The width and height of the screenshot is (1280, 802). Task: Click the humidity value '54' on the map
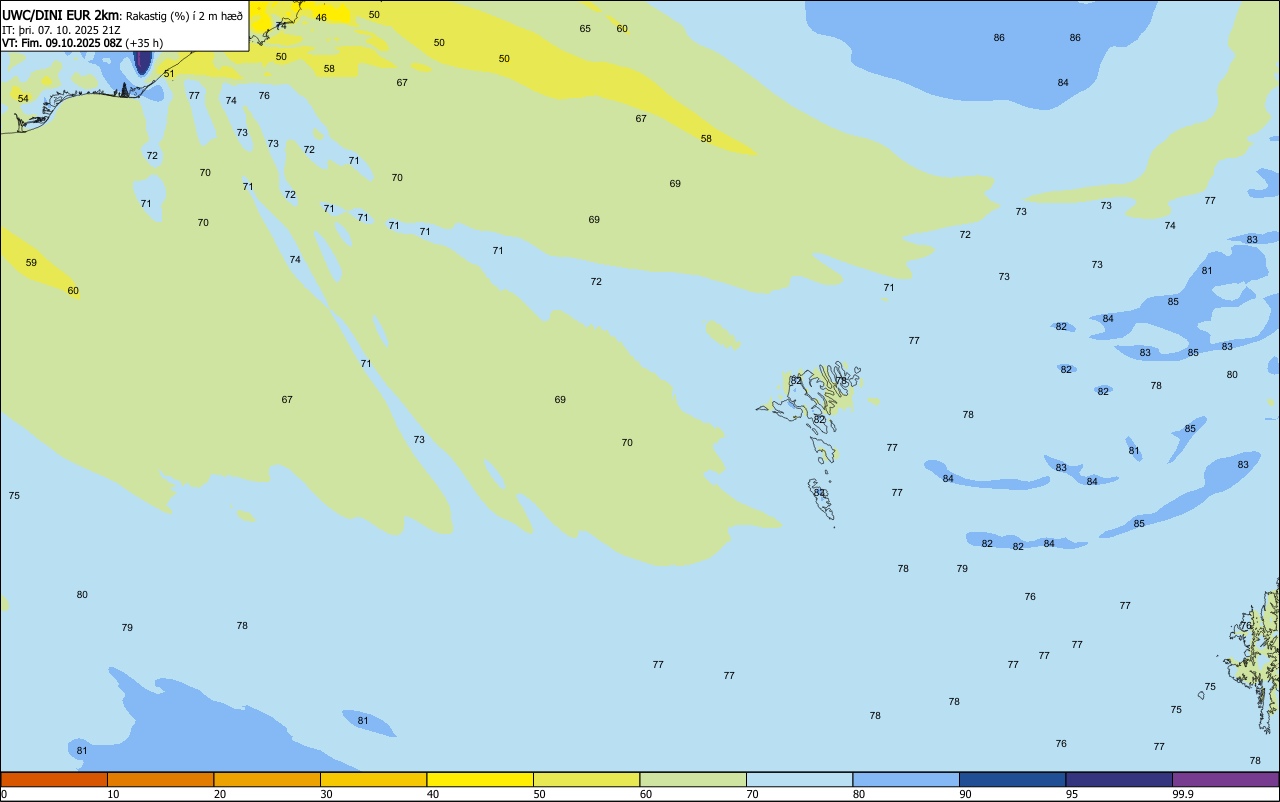point(23,98)
